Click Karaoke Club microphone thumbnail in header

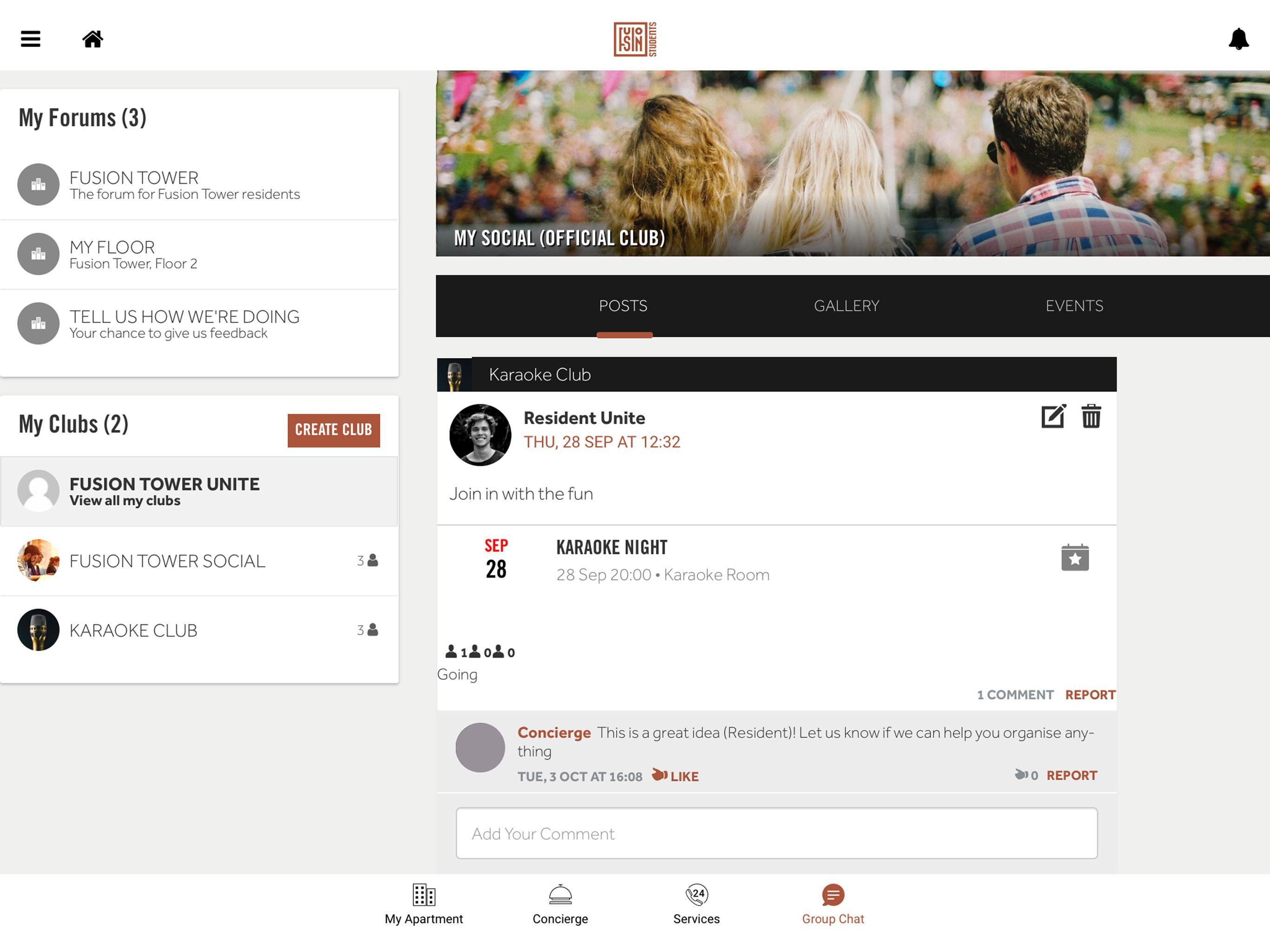tap(454, 375)
